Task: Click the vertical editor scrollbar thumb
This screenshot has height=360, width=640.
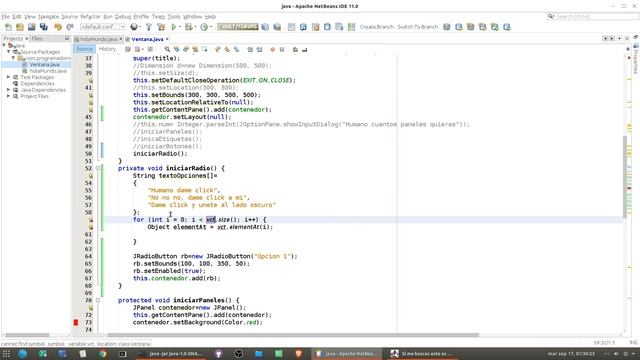Action: [624, 176]
